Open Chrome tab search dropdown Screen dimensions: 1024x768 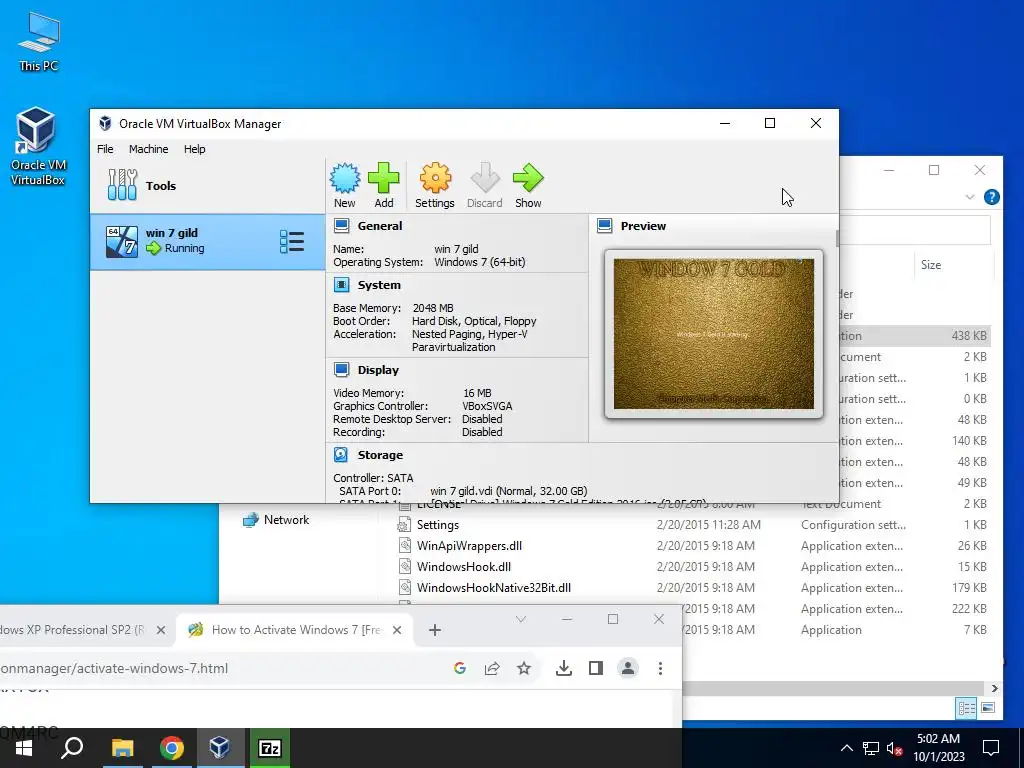520,619
